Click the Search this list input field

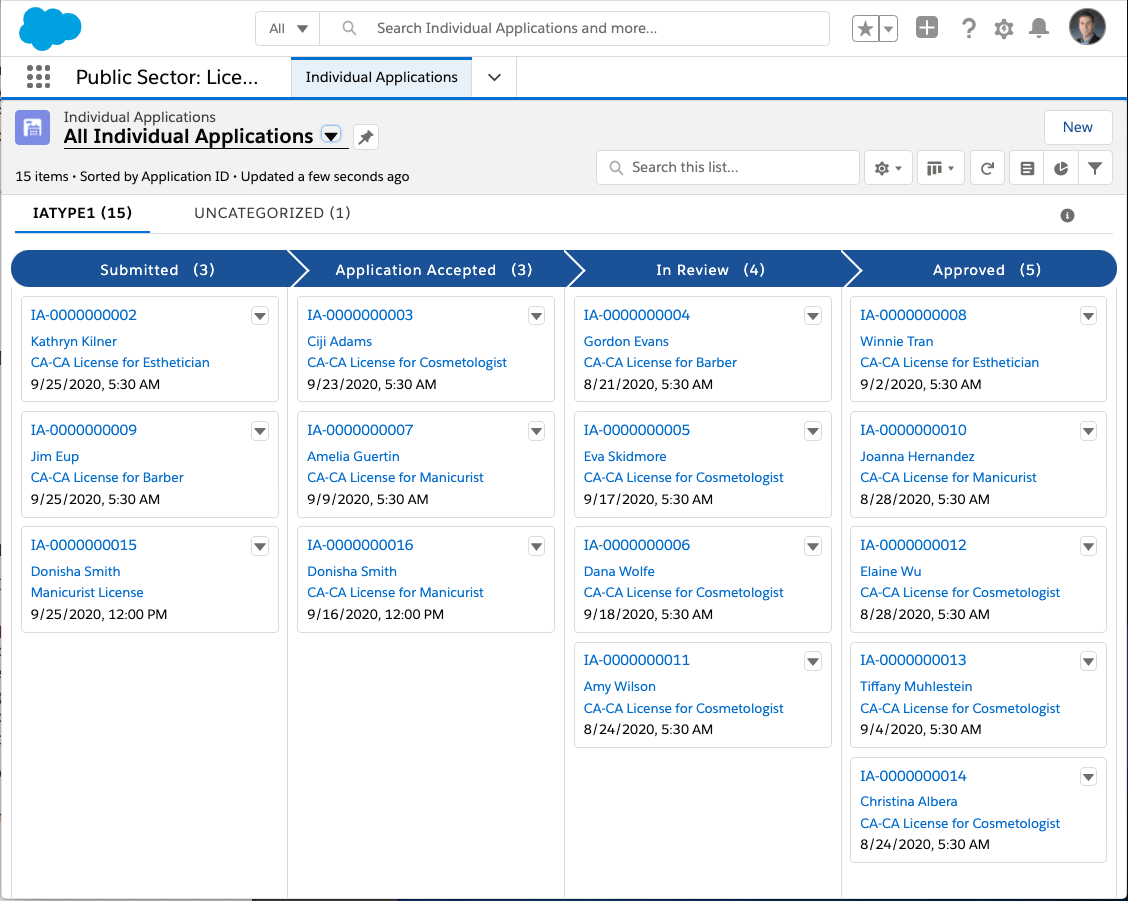click(x=727, y=167)
